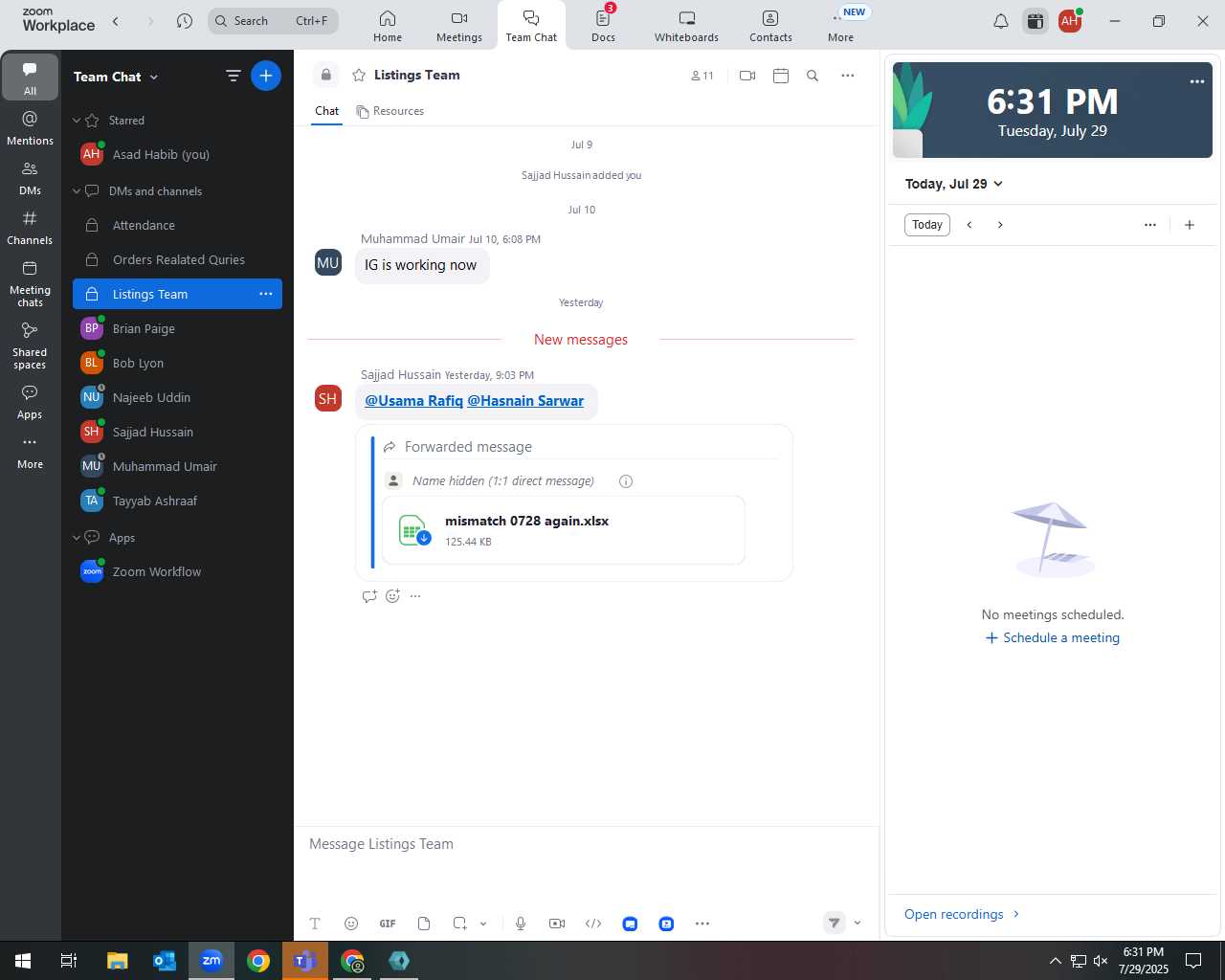Click the history clock icon
Screen dimensions: 1225x980
[x=185, y=21]
